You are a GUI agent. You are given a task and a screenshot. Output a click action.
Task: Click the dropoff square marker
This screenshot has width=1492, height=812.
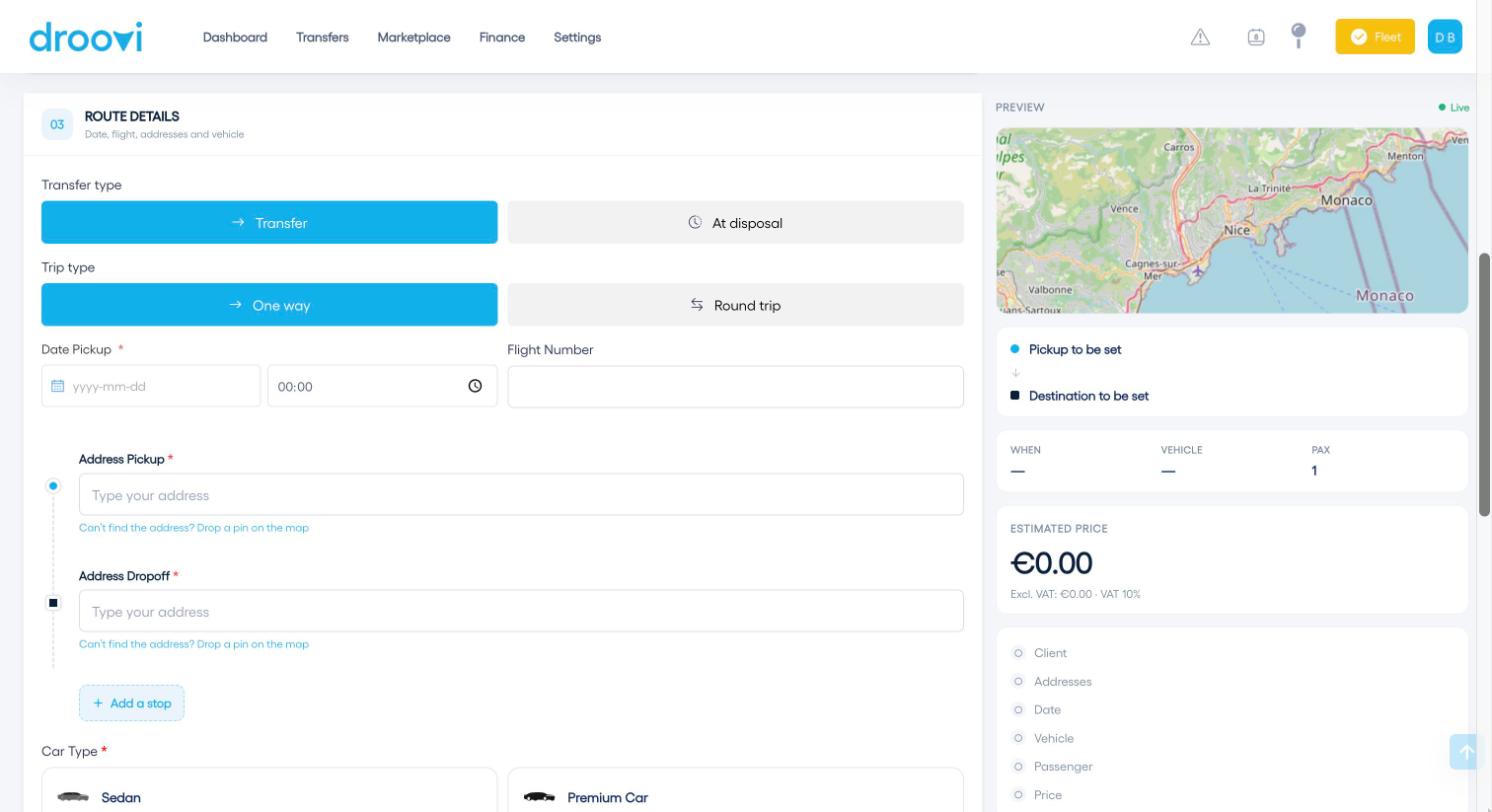click(53, 603)
